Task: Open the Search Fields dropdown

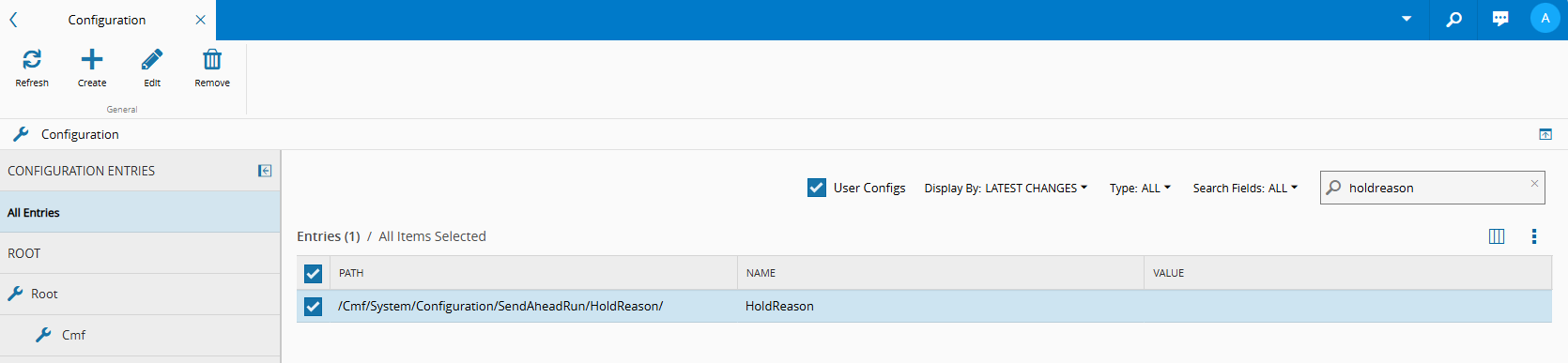Action: [1245, 188]
